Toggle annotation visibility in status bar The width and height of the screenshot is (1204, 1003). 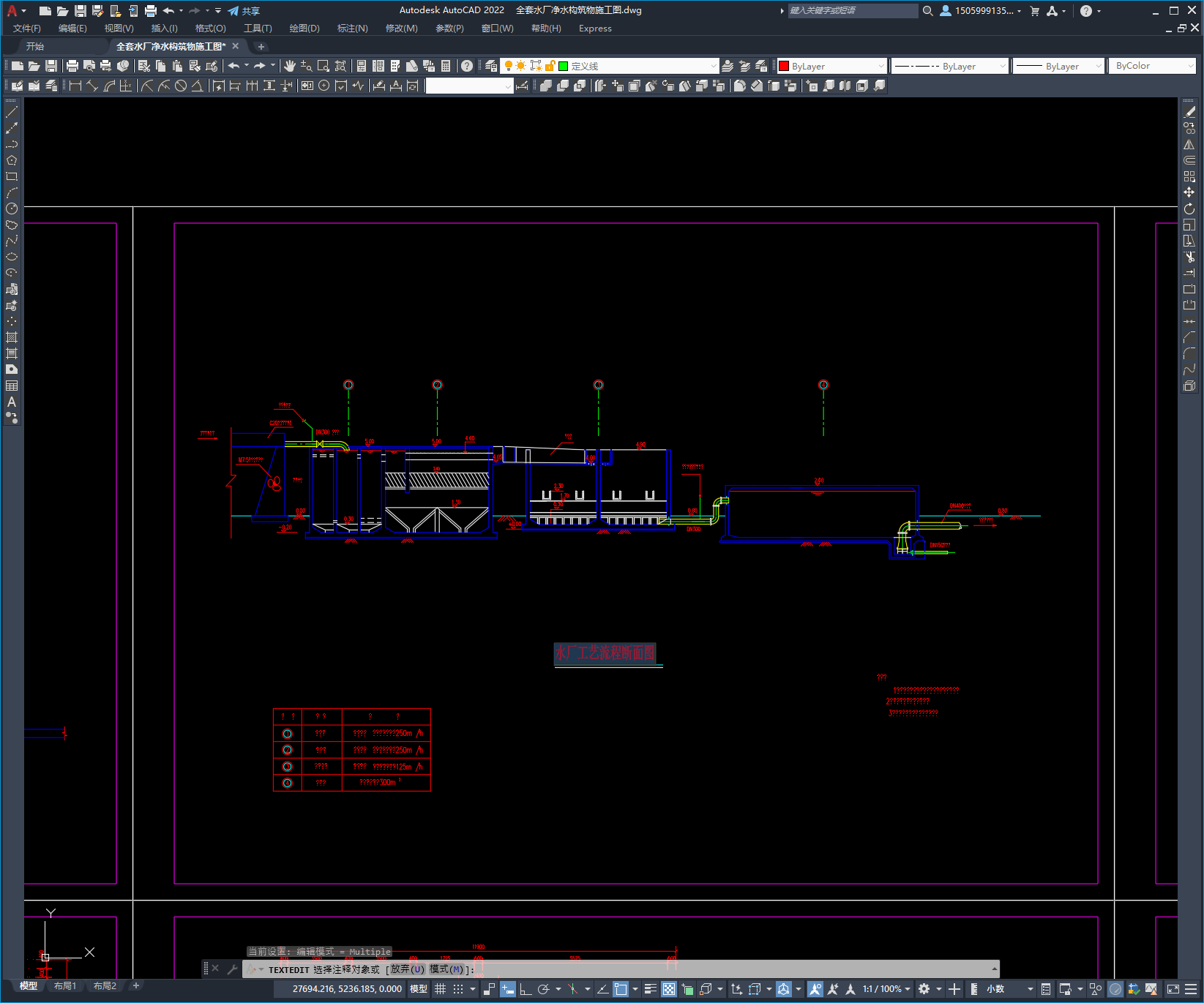(815, 989)
